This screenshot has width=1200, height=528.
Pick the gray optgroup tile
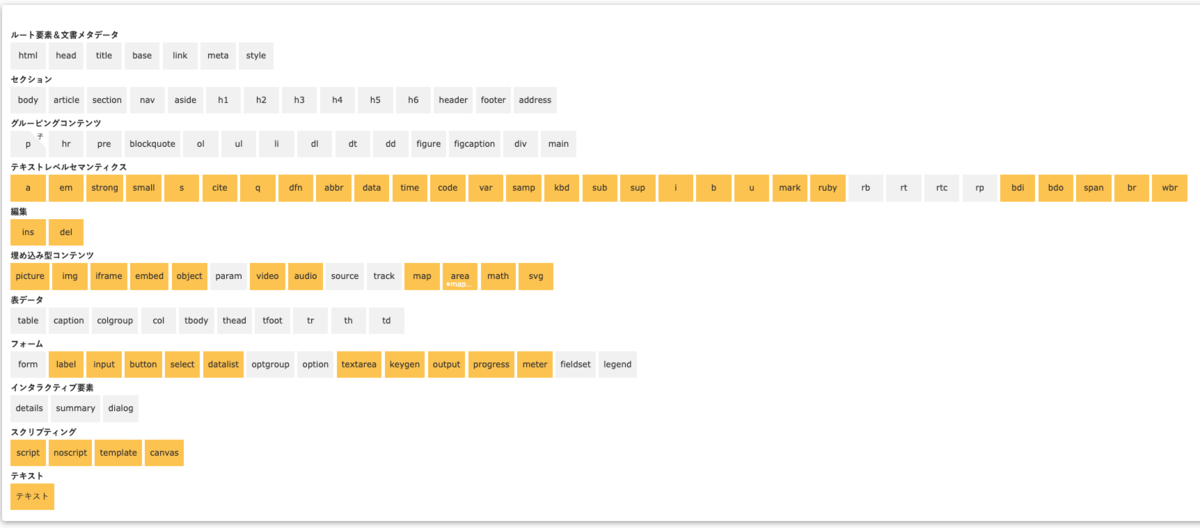point(270,364)
